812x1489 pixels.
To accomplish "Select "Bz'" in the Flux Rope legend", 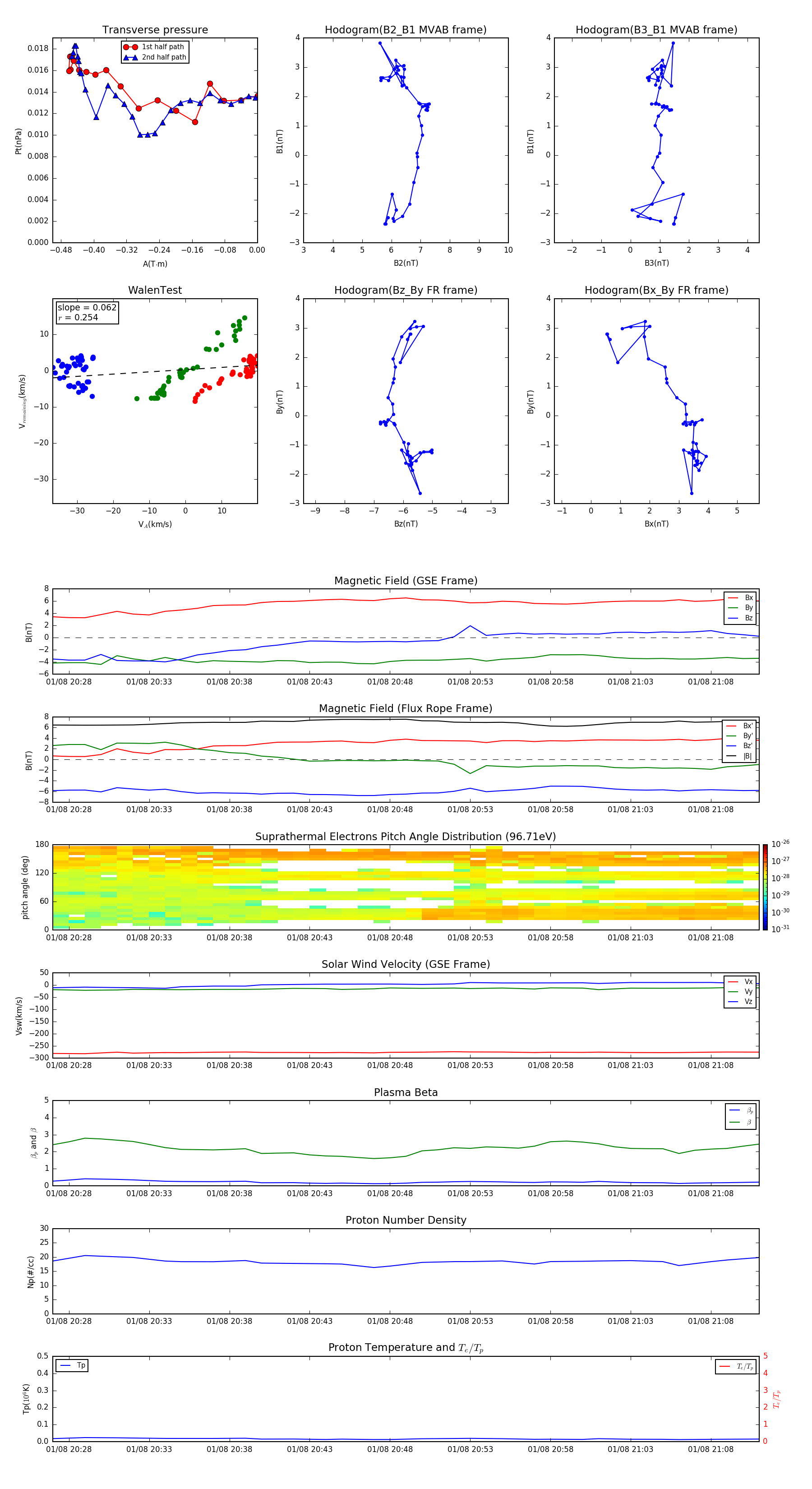I will coord(740,746).
